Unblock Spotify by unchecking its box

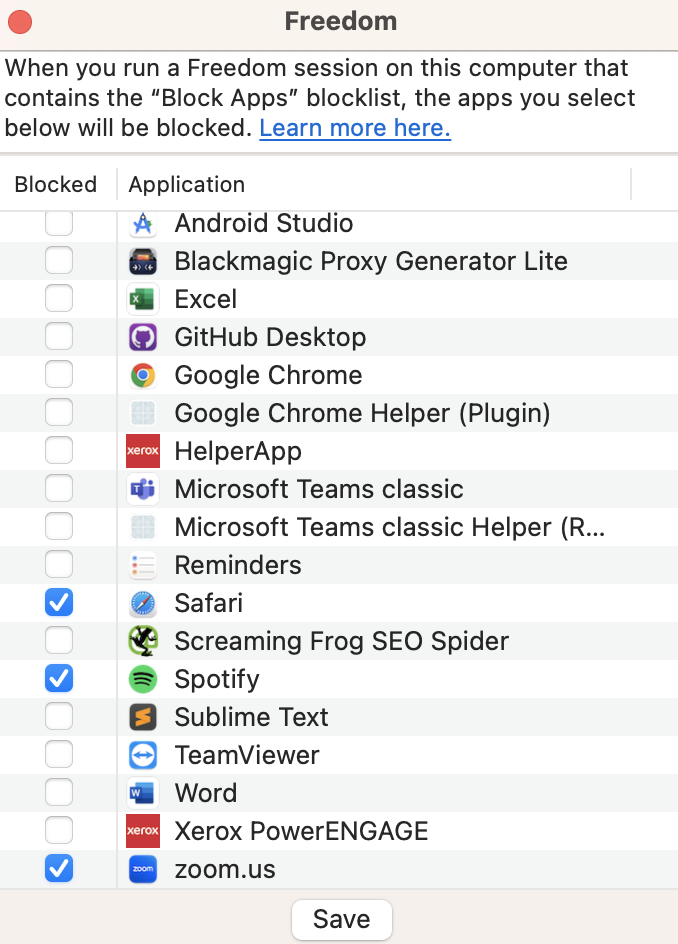coord(59,679)
